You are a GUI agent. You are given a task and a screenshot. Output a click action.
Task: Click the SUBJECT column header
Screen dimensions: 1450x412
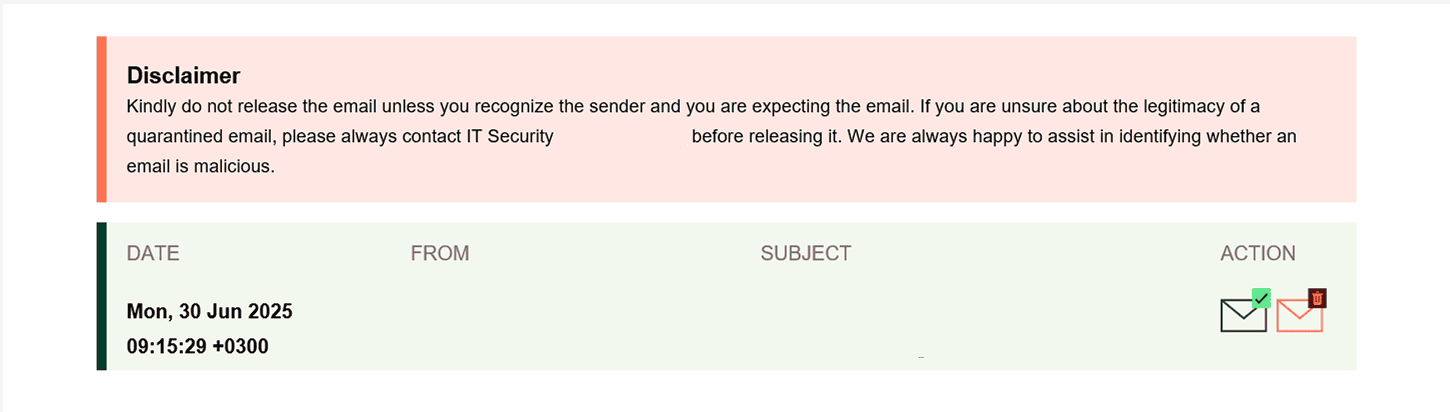coord(805,254)
